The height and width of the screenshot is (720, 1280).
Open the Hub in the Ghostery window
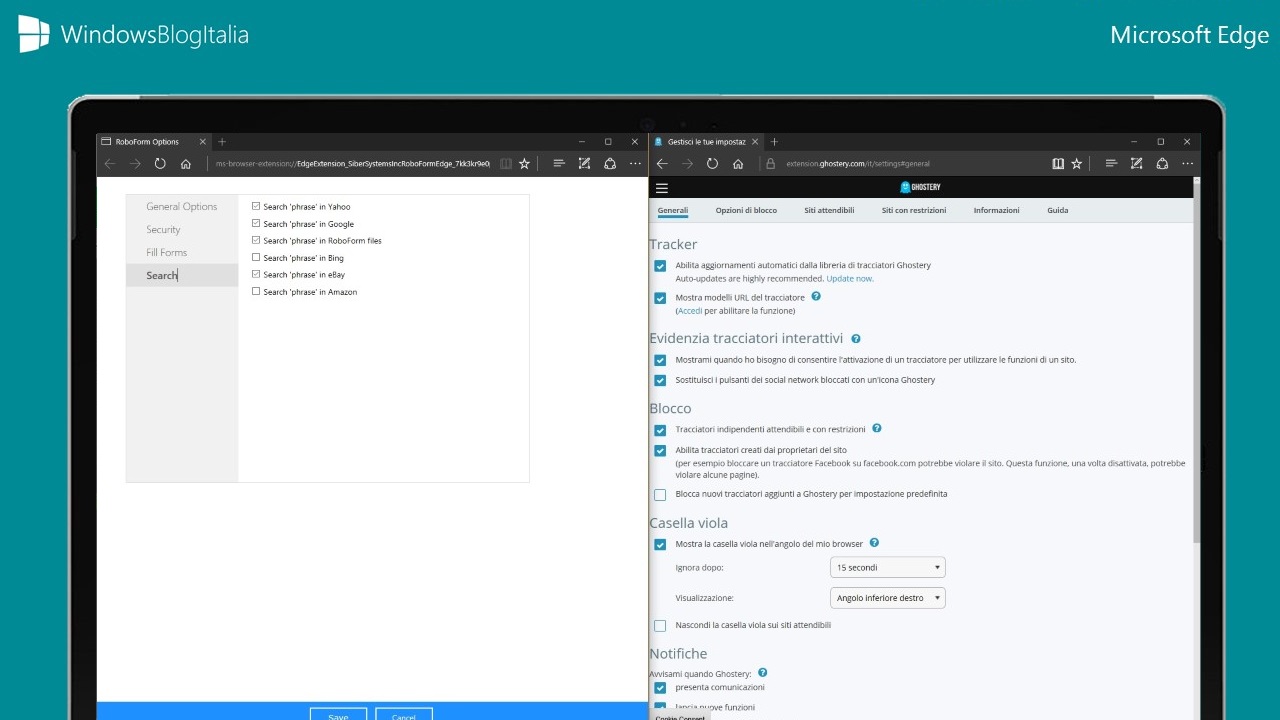1111,164
